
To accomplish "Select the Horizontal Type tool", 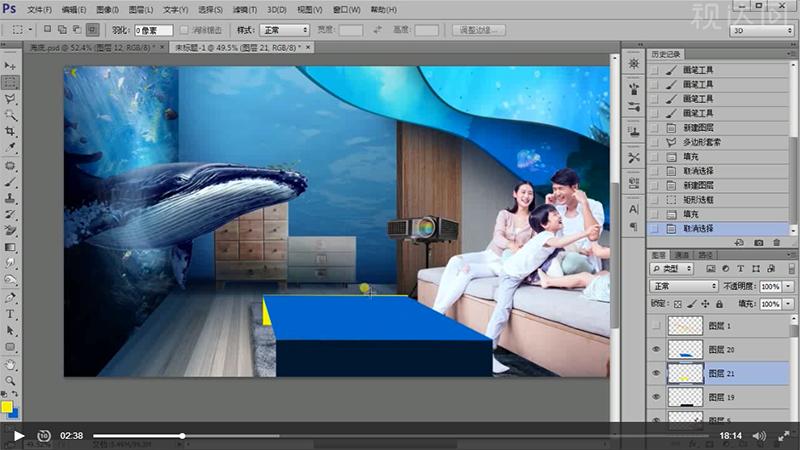I will (10, 314).
